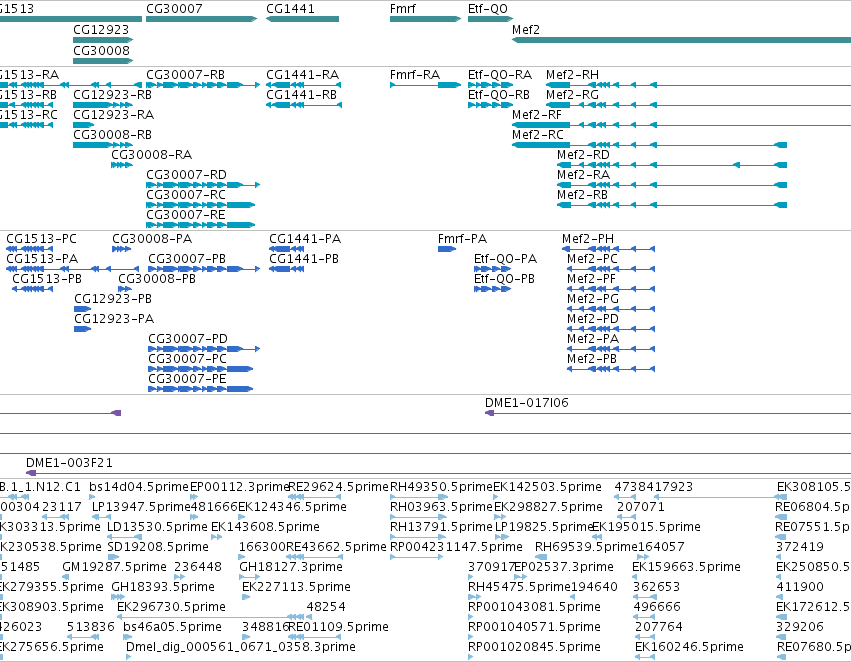Screen dimensions: 851x662
Task: Select EST RE29624.5prime
Action: coord(339,487)
